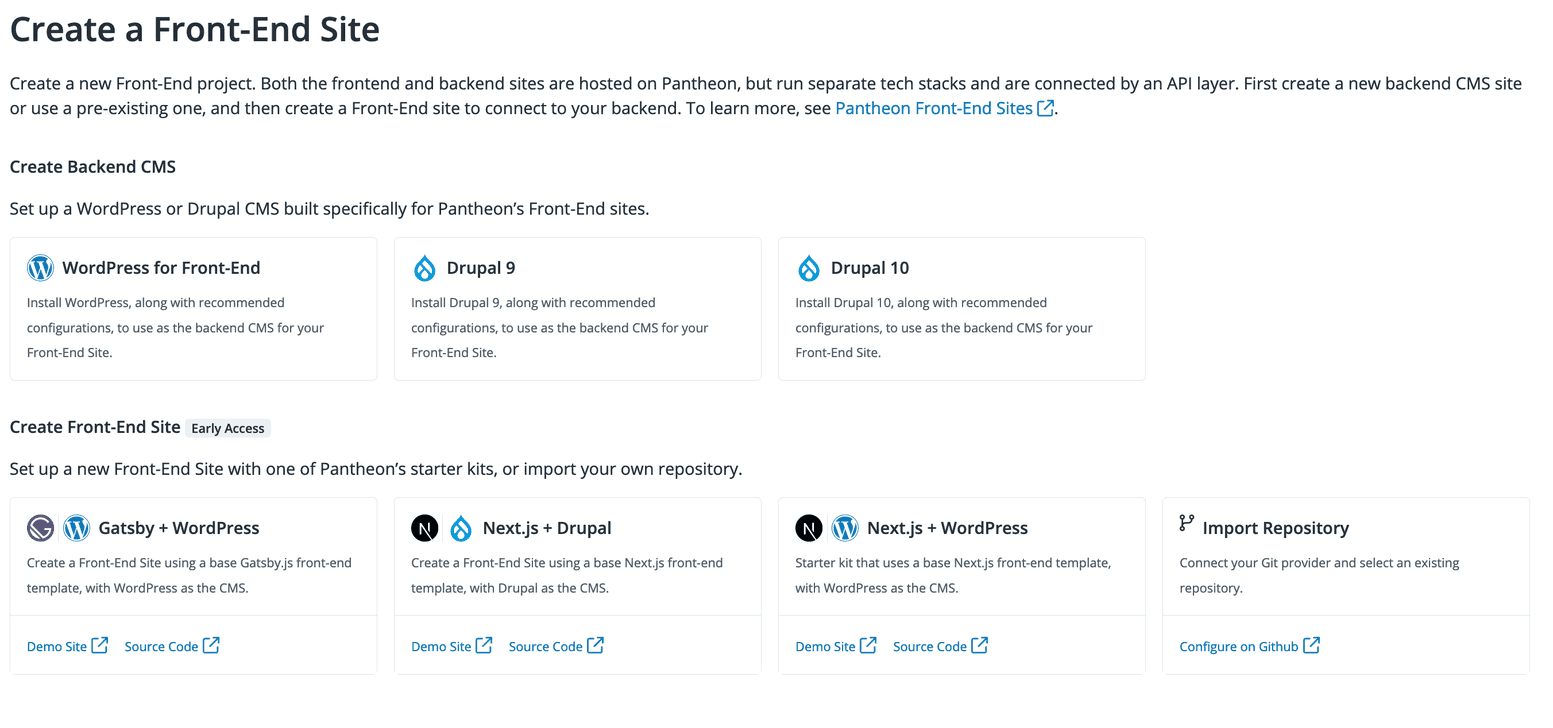Open Demo Site for Next.js + WordPress

point(825,645)
